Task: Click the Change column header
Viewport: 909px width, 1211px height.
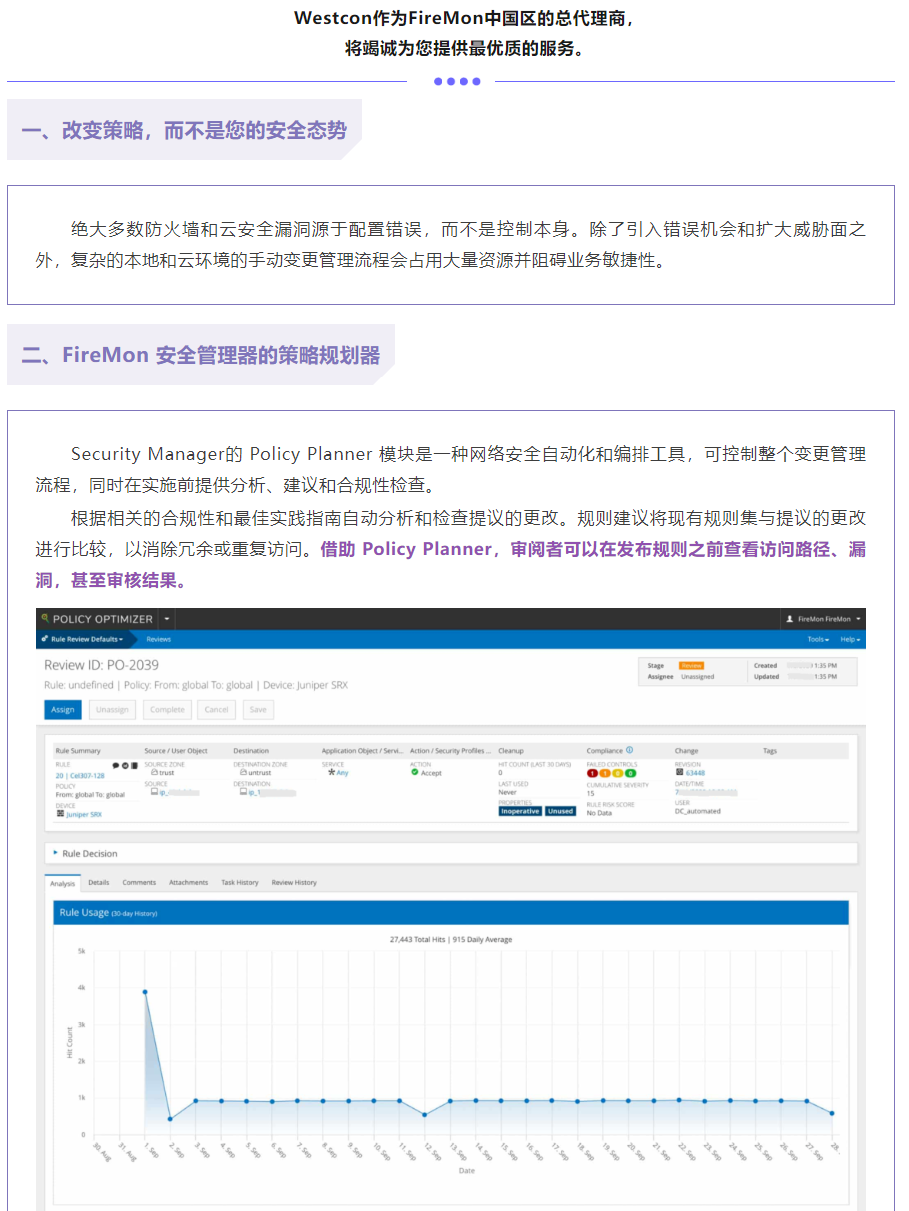Action: click(x=687, y=751)
